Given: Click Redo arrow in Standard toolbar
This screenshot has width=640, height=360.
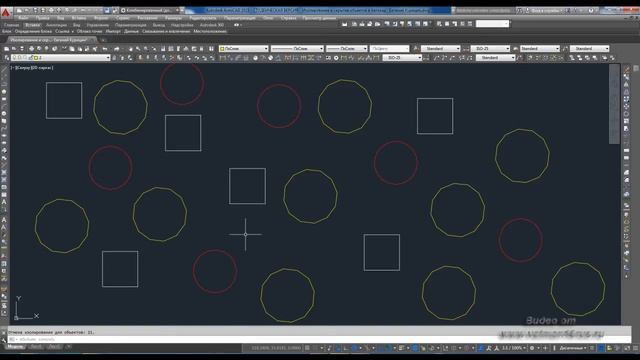Looking at the screenshot, I should [117, 49].
